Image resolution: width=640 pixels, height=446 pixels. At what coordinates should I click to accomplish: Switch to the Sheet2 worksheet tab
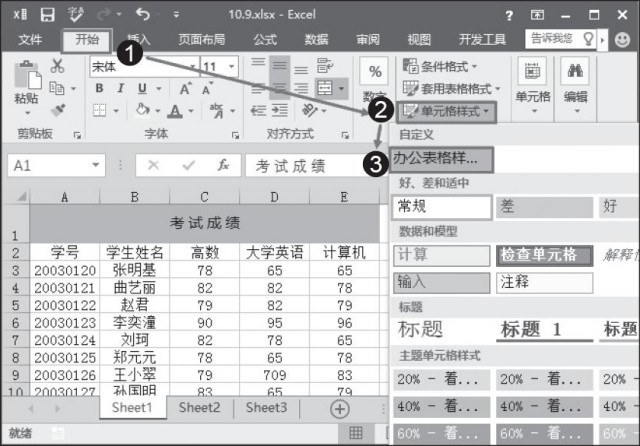click(199, 408)
